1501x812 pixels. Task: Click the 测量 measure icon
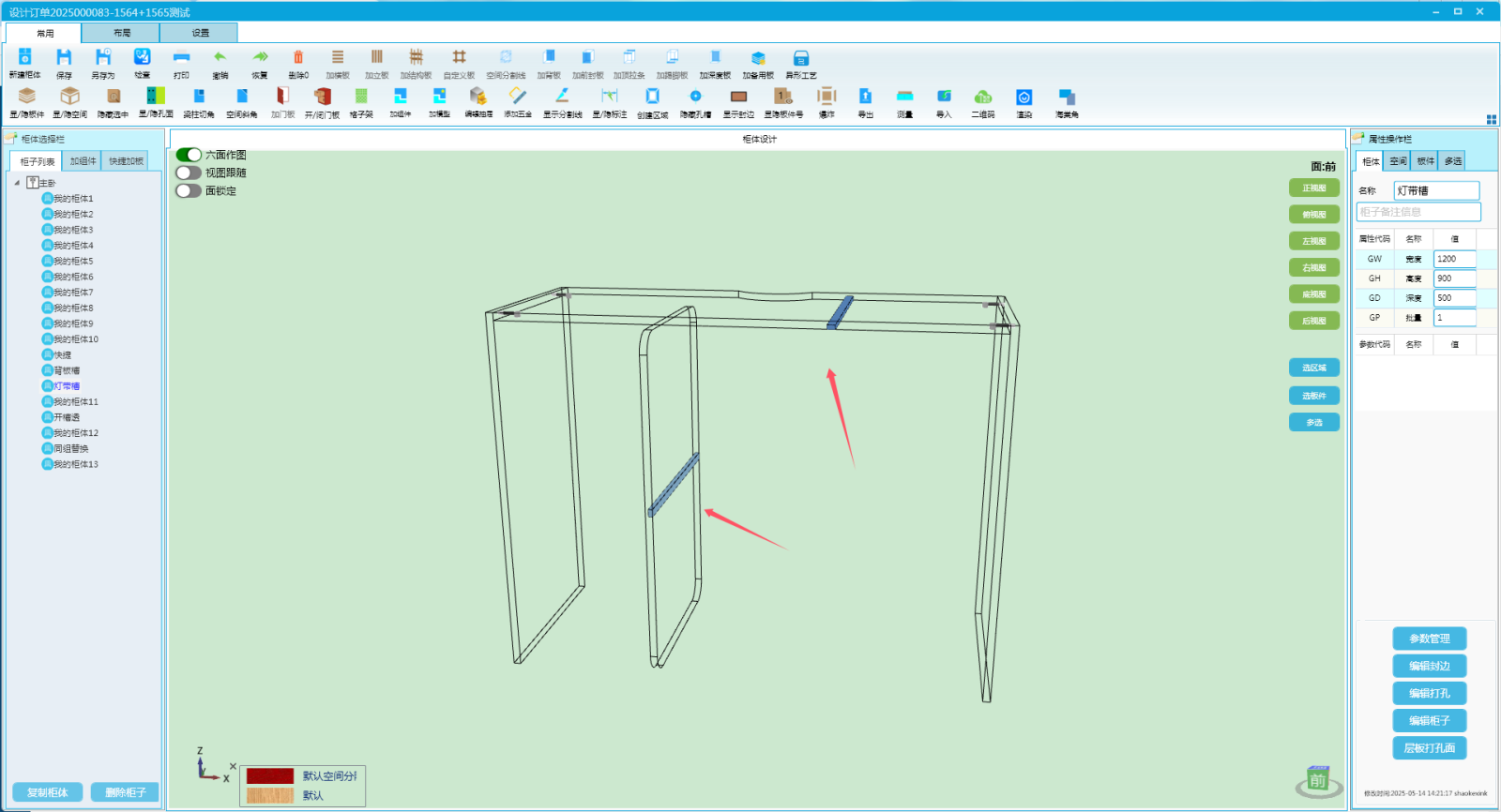(x=905, y=97)
